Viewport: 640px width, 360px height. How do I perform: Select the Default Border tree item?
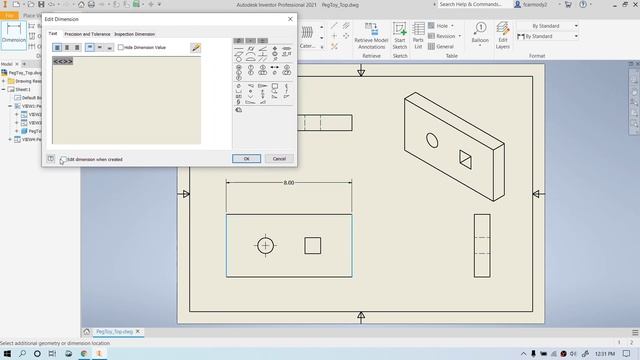[x=28, y=98]
